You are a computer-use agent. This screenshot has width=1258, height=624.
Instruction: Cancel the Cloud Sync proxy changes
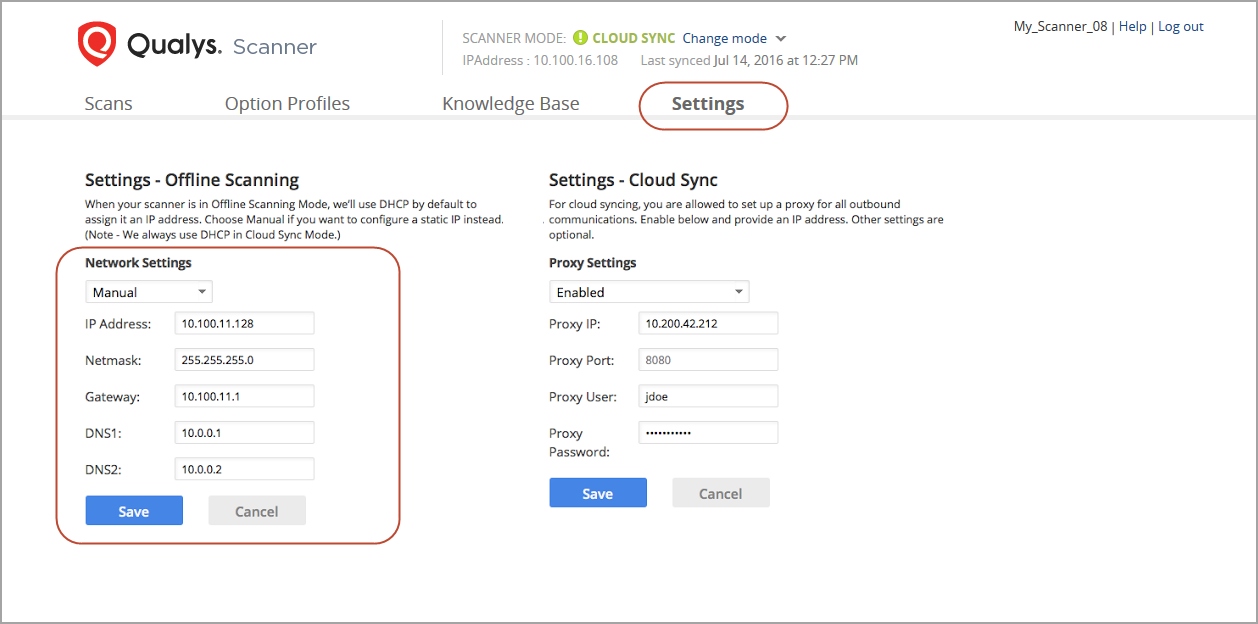(x=720, y=493)
